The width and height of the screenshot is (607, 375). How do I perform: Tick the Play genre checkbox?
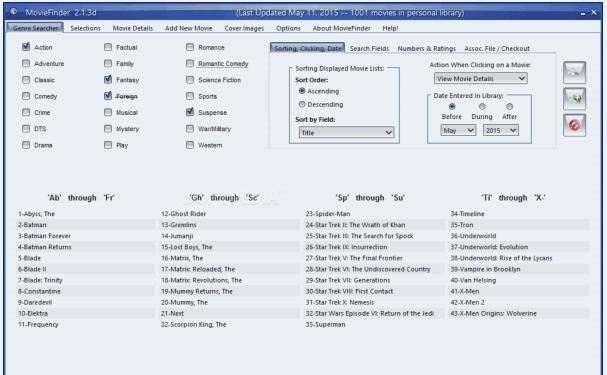pyautogui.click(x=108, y=145)
